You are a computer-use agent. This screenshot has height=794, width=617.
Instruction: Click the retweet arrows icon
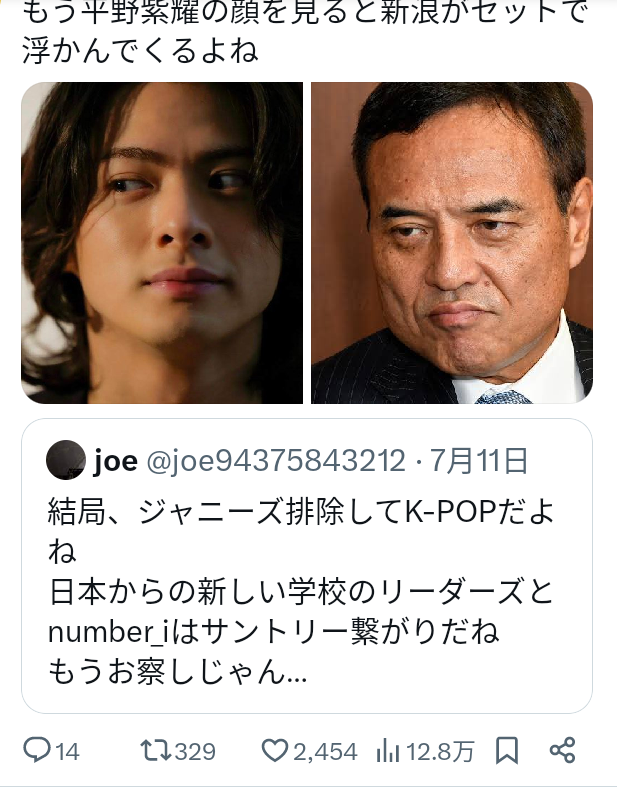157,750
